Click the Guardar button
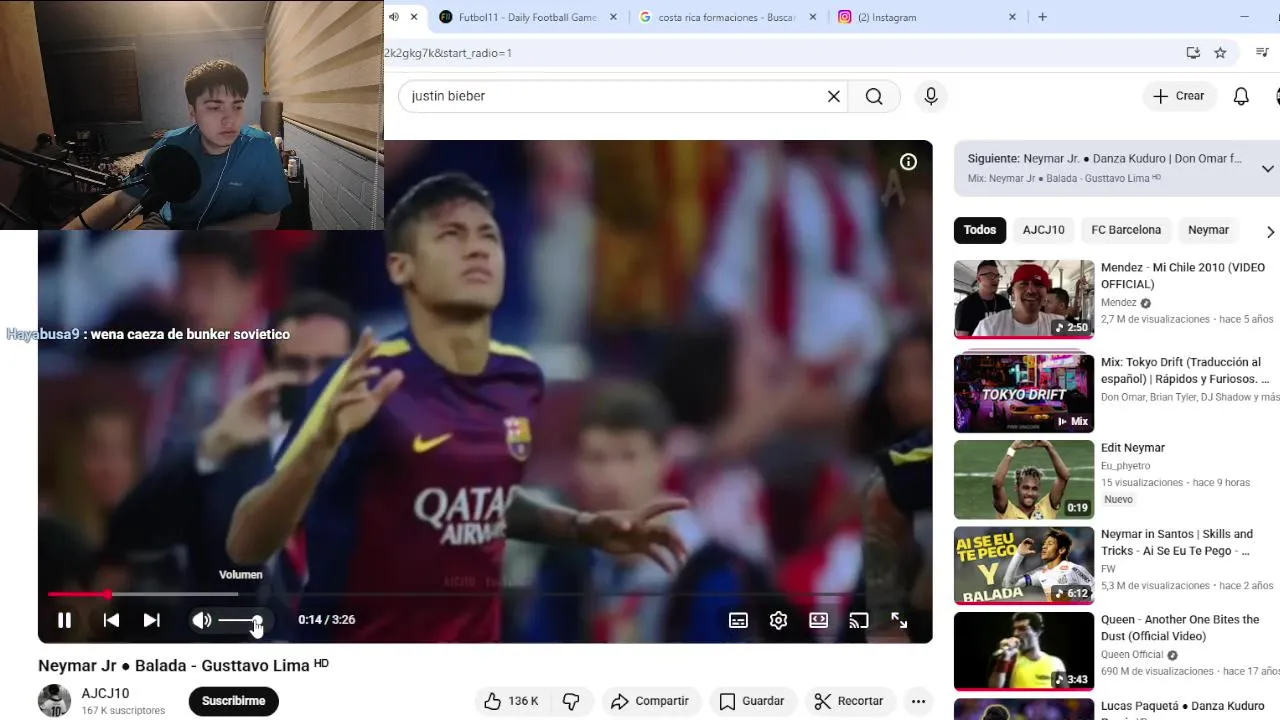Image resolution: width=1280 pixels, height=720 pixels. 752,701
